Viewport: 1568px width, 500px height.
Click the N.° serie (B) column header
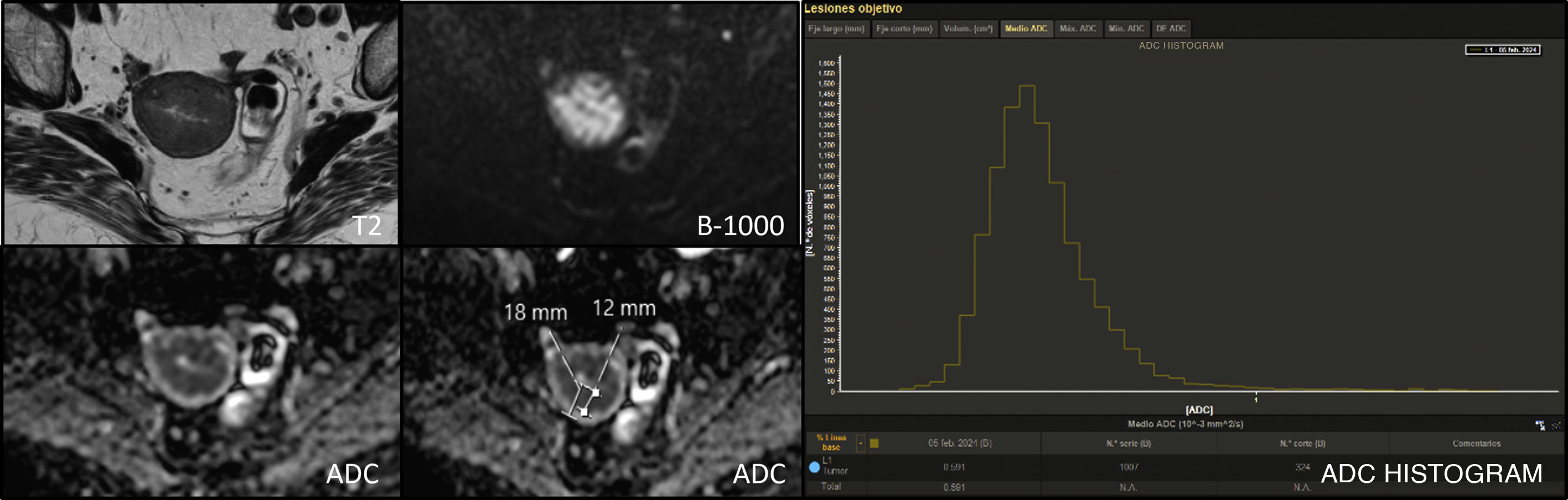point(1128,444)
